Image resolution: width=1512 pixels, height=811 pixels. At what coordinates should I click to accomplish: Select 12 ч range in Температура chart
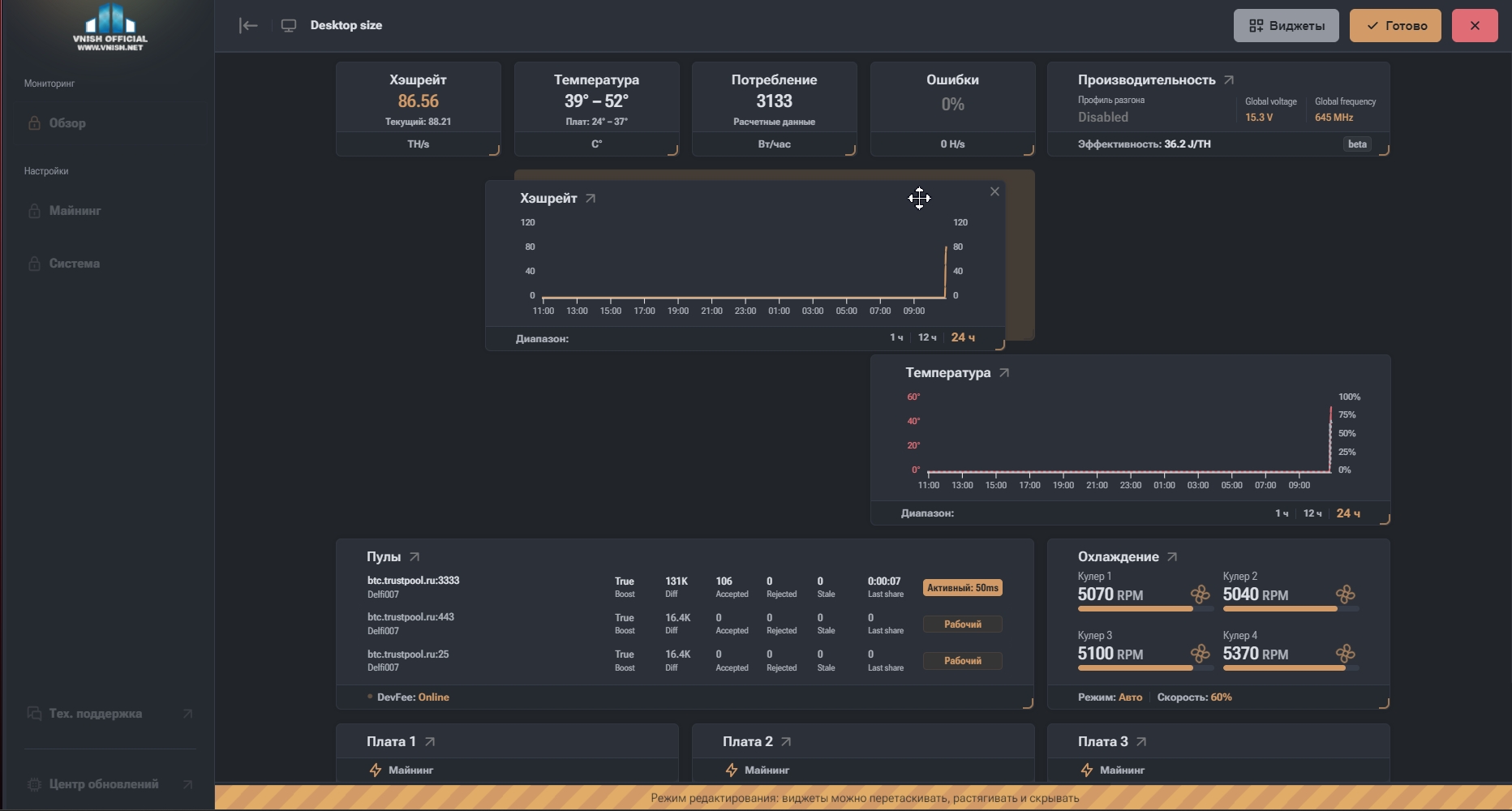tap(1312, 513)
